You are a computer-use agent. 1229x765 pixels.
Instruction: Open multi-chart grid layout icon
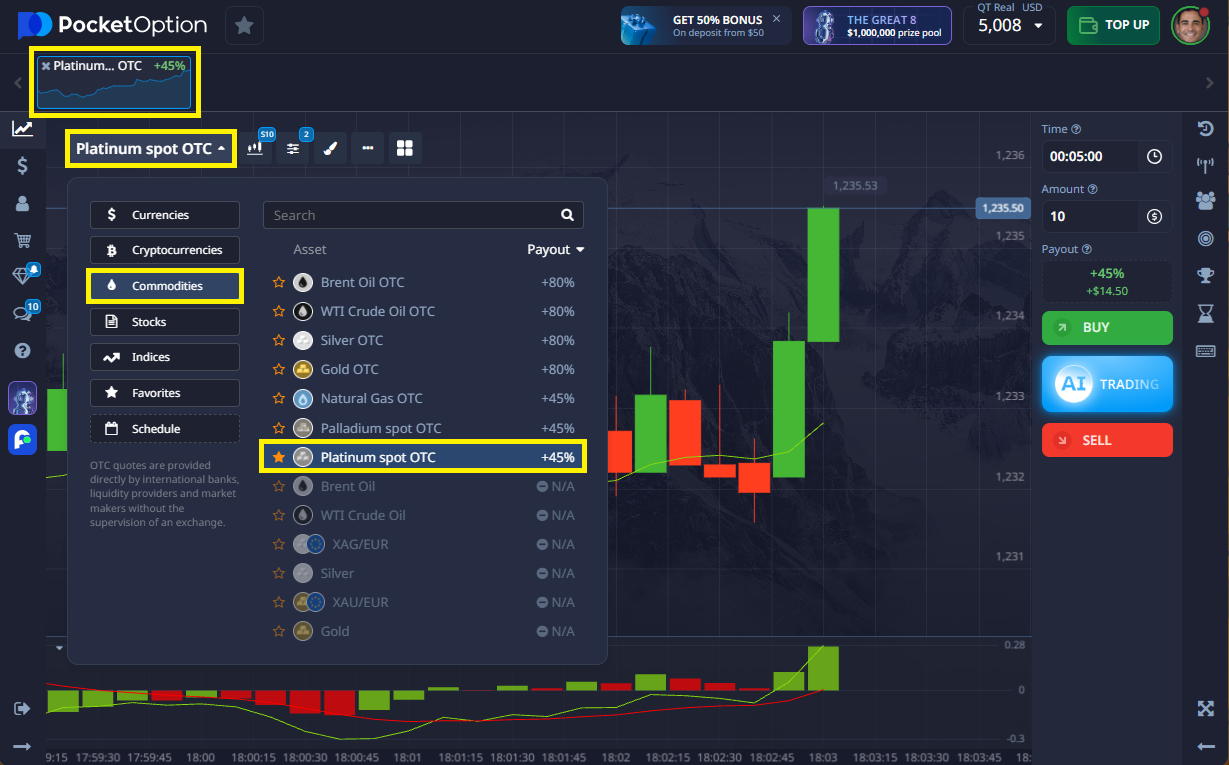click(x=405, y=148)
